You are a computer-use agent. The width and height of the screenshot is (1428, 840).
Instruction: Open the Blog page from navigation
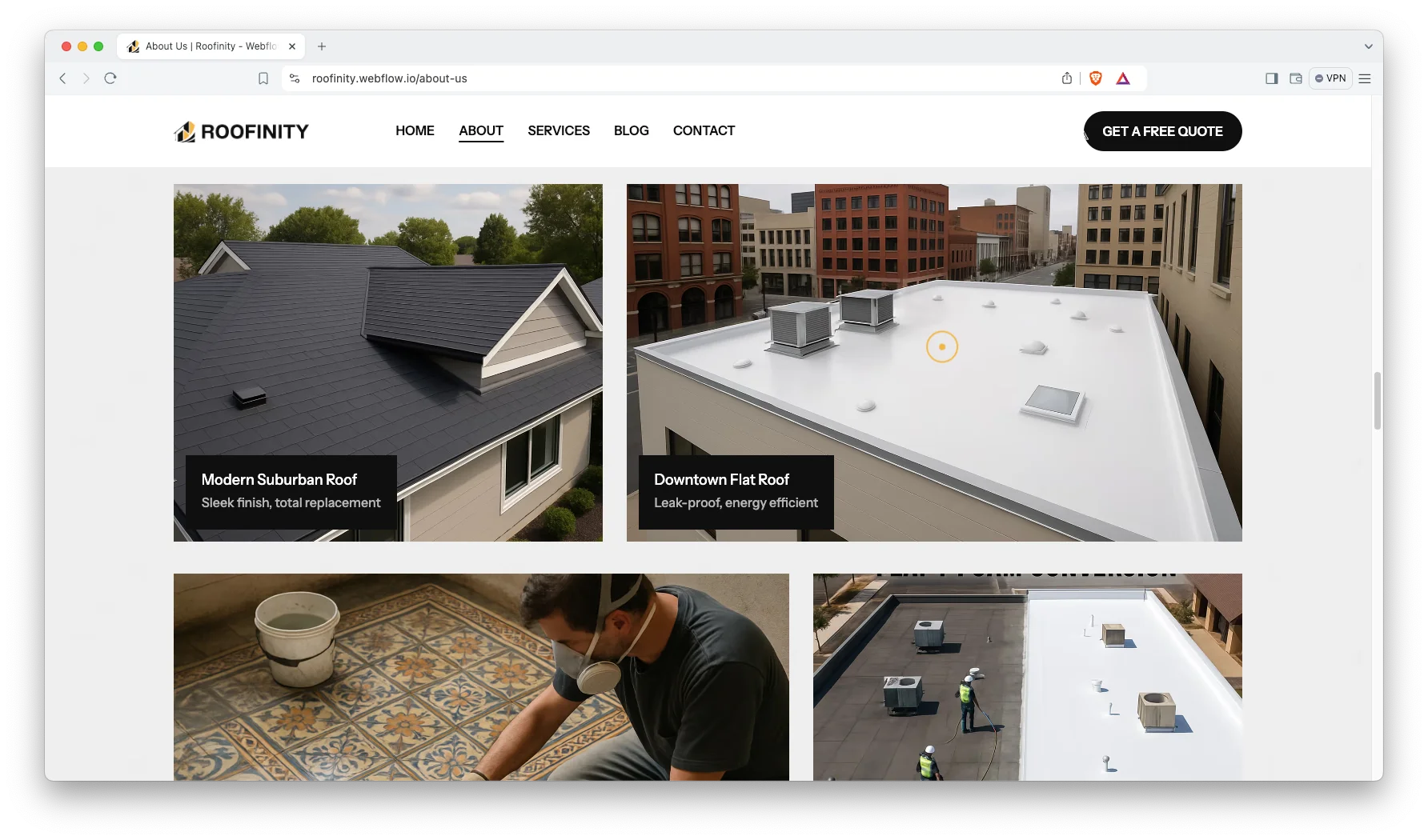(x=631, y=130)
